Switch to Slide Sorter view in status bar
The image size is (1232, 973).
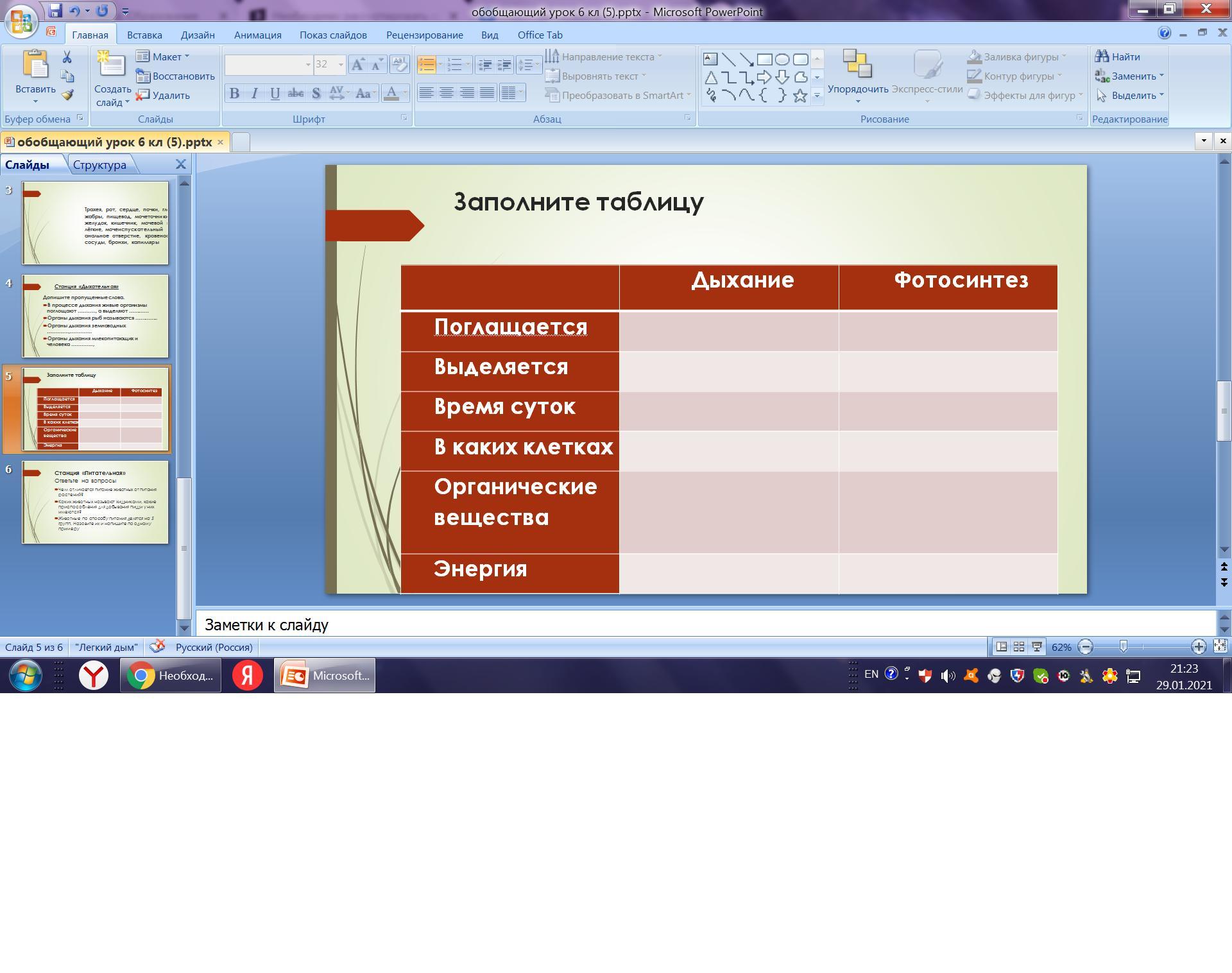[x=1019, y=647]
